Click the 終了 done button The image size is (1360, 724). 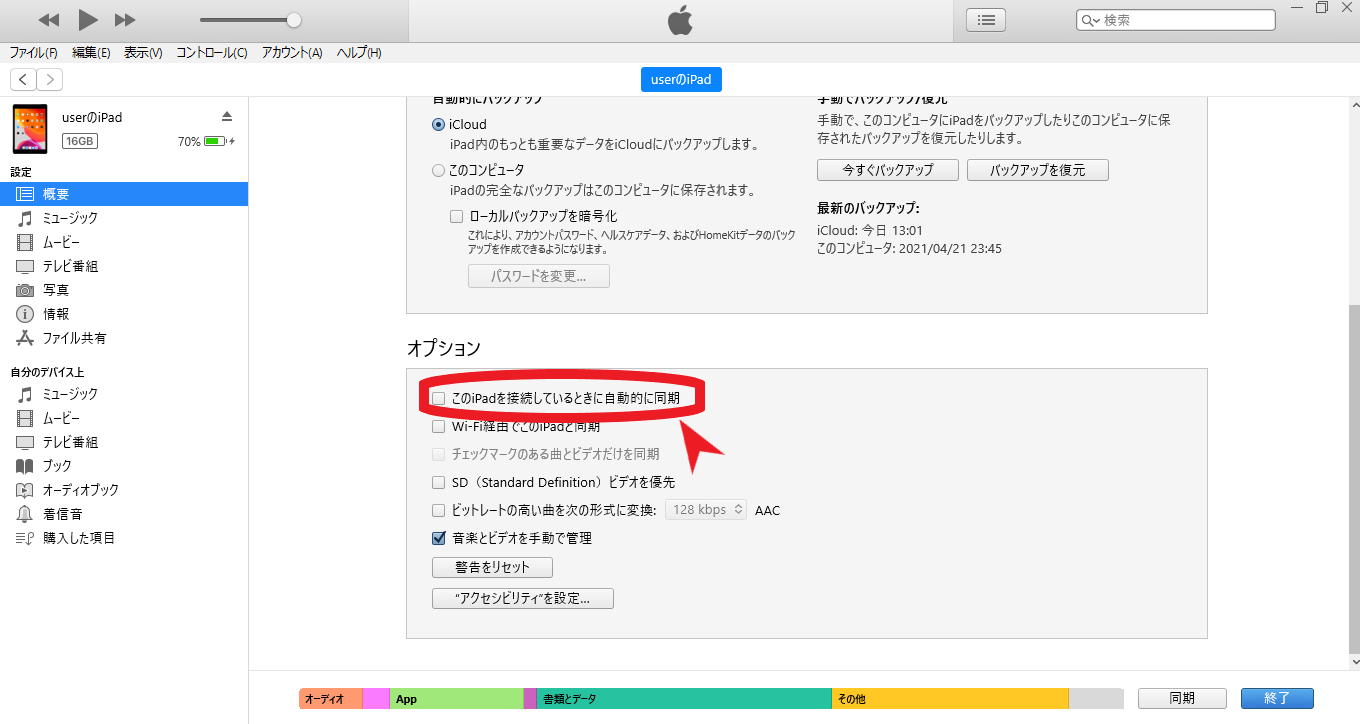click(x=1277, y=698)
